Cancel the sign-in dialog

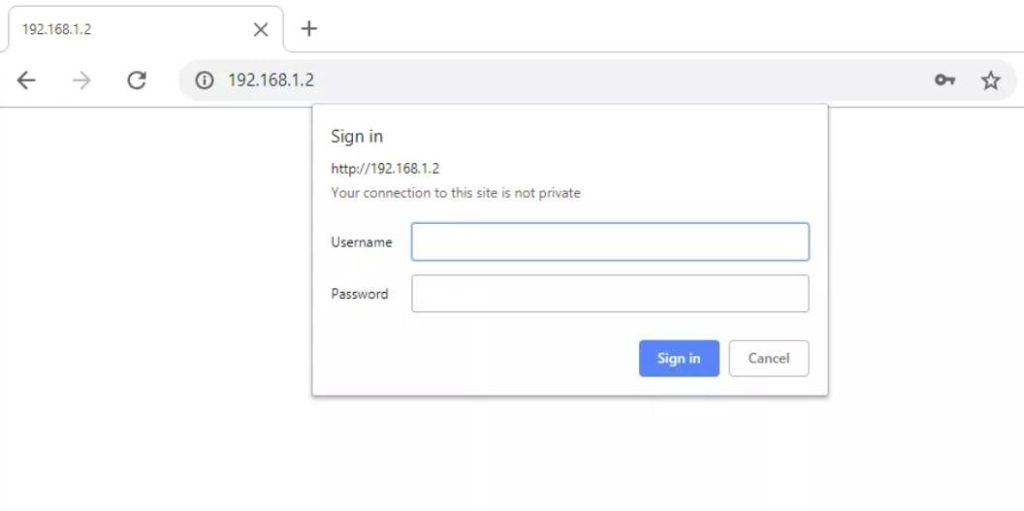coord(768,358)
